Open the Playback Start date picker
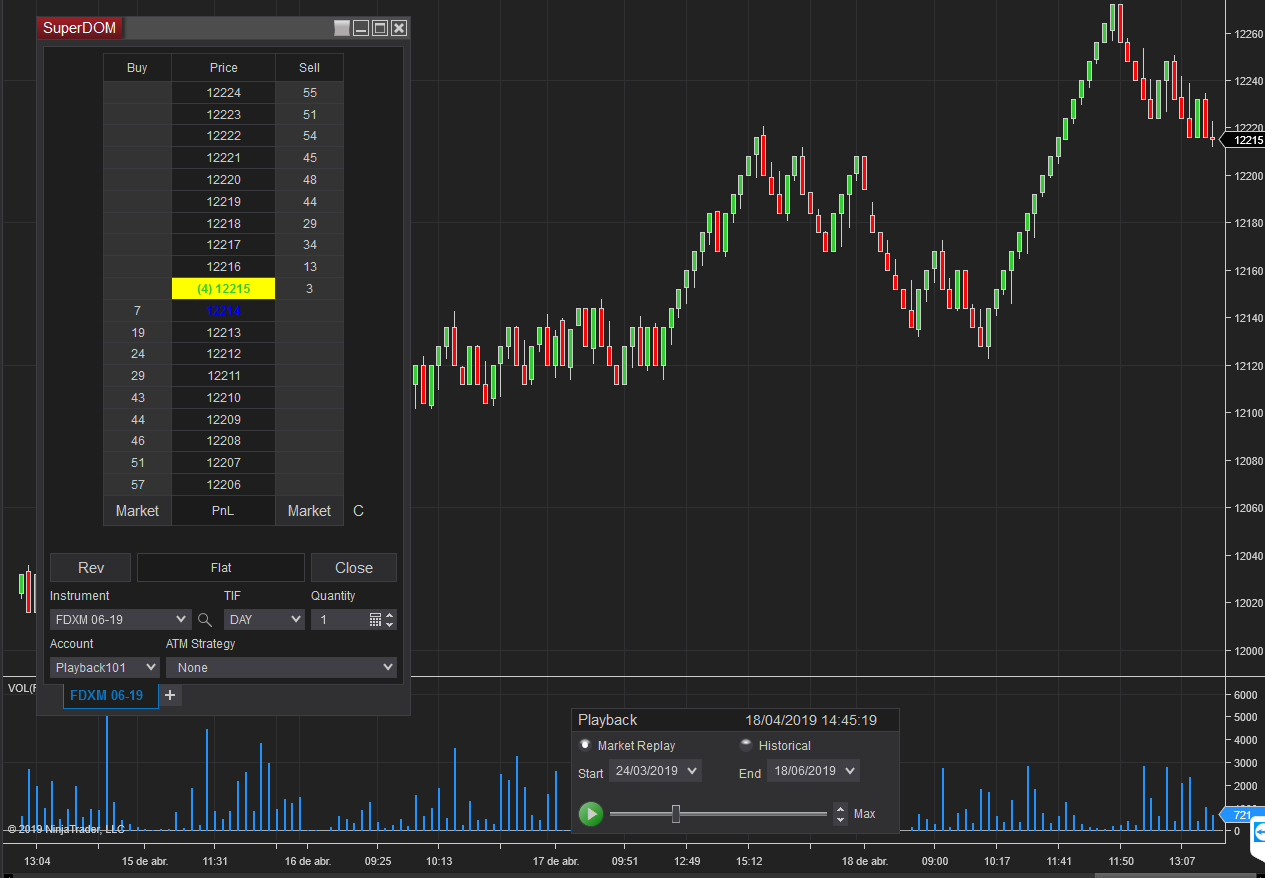 [x=655, y=771]
